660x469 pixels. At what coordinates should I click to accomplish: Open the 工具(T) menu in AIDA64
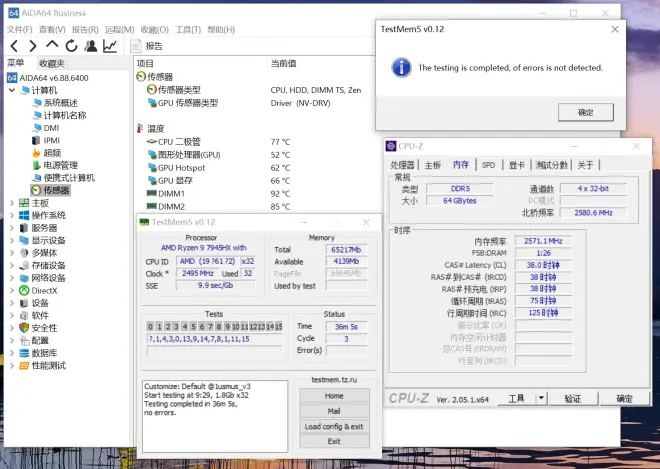[x=188, y=30]
